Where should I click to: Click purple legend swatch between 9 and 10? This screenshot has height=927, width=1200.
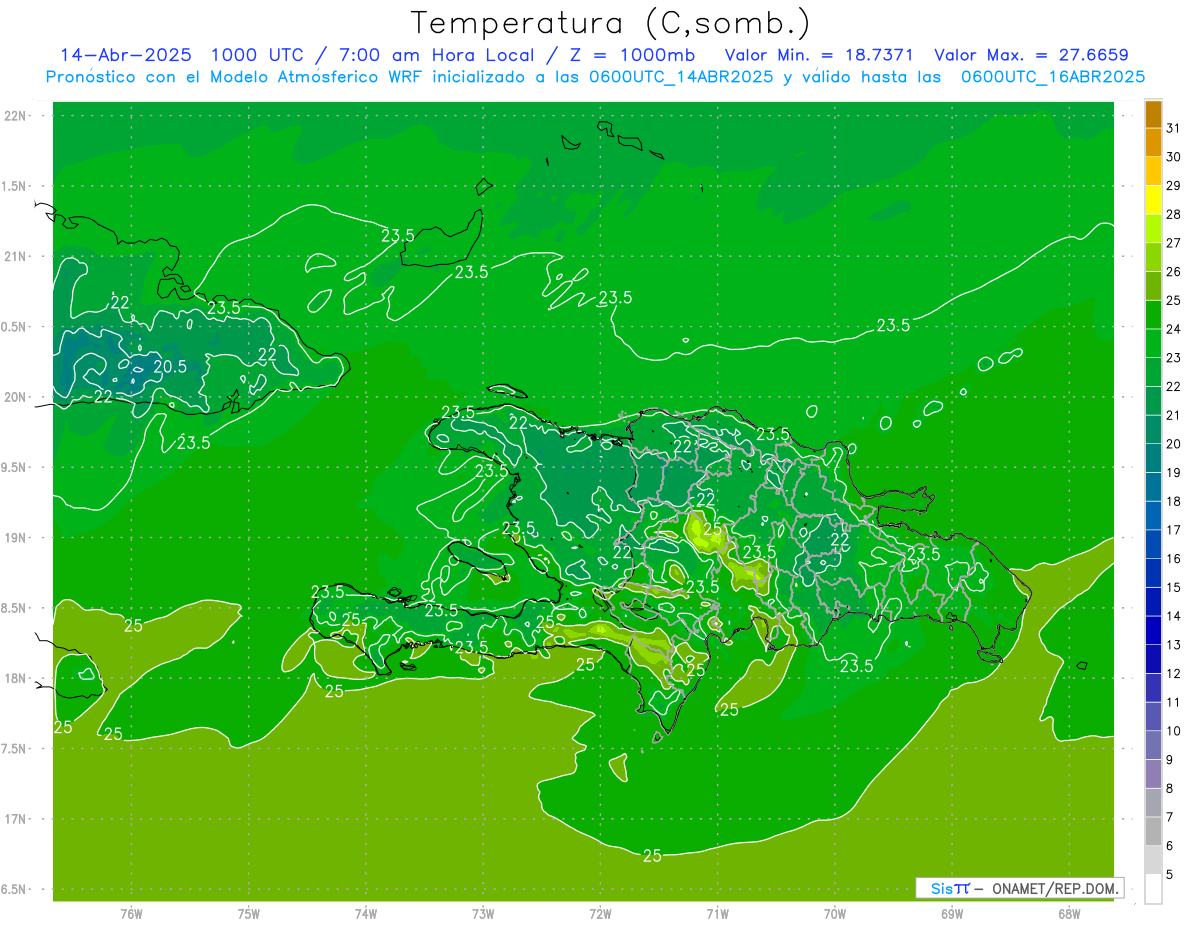point(1153,746)
